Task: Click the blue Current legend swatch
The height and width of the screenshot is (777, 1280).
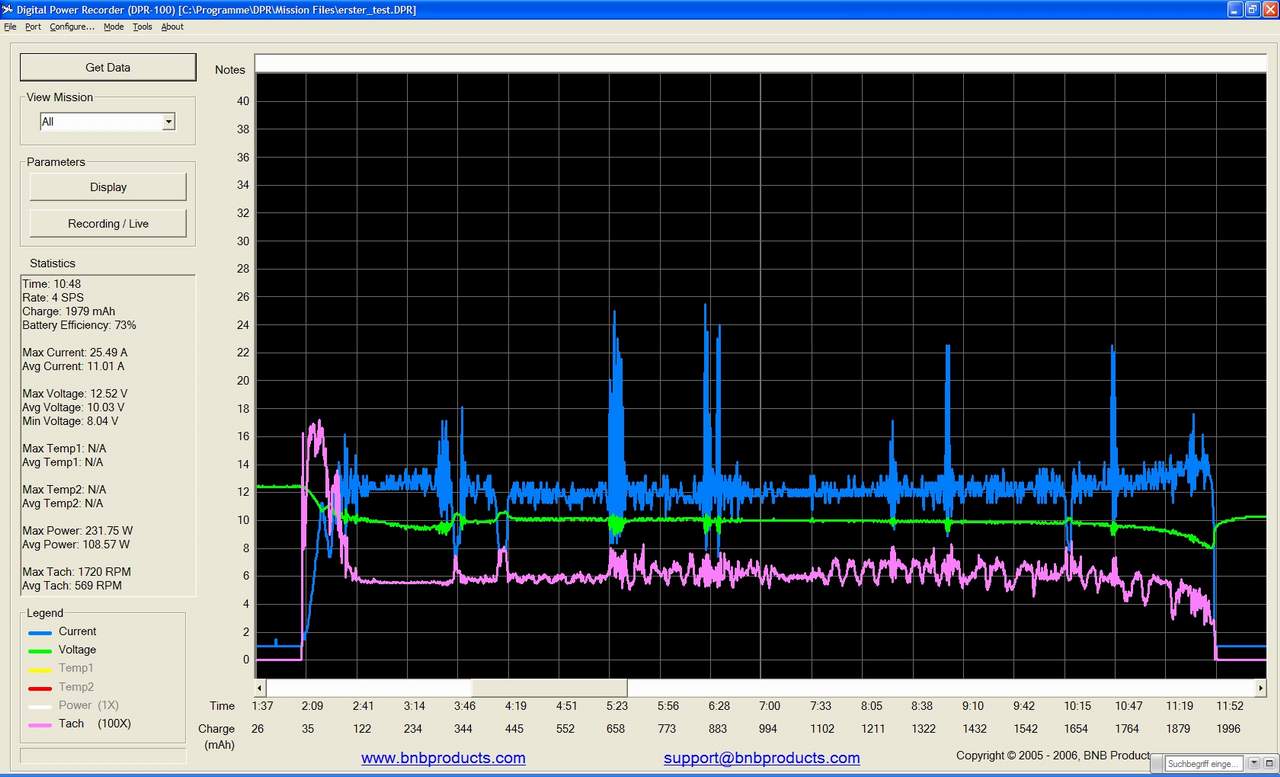Action: point(40,632)
